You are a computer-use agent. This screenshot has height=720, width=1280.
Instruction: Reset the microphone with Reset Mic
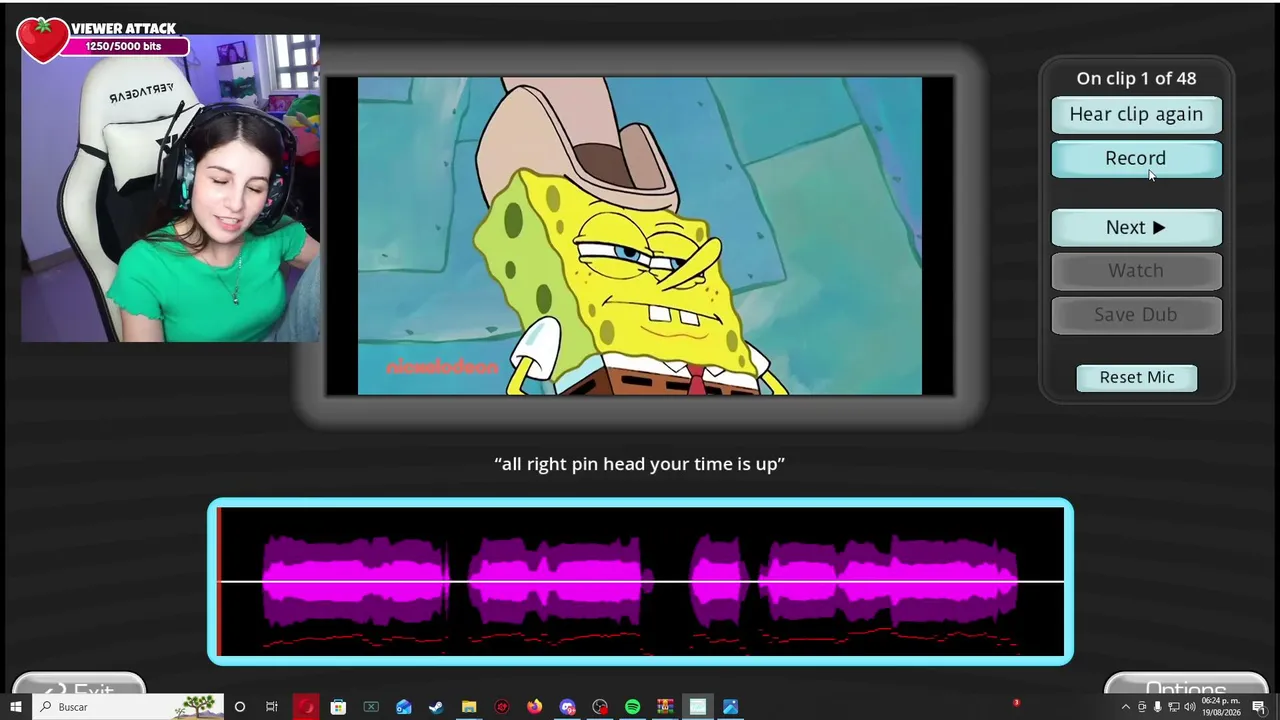click(1137, 377)
